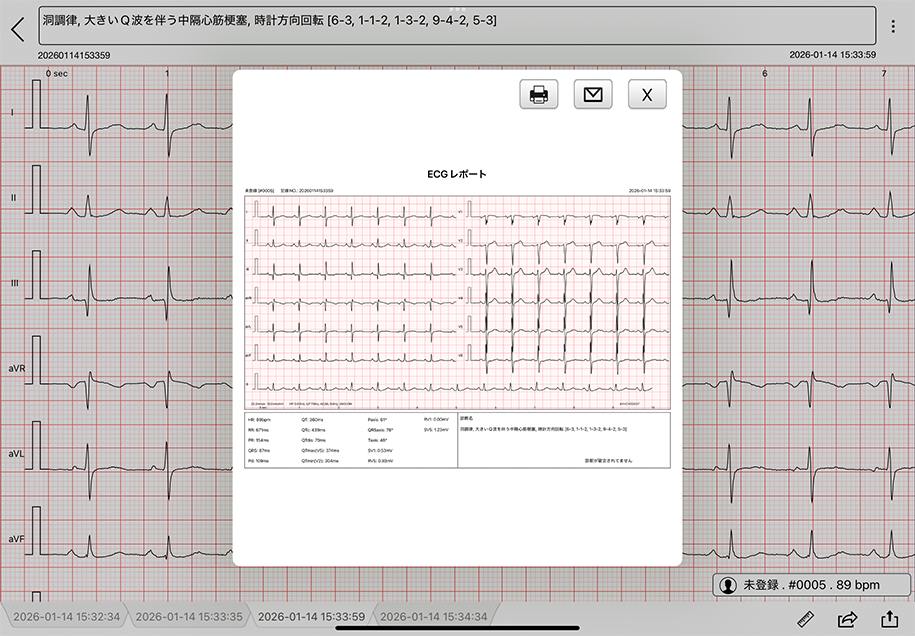The image size is (915, 636).
Task: Tap the measurements table in report
Action: point(350,440)
